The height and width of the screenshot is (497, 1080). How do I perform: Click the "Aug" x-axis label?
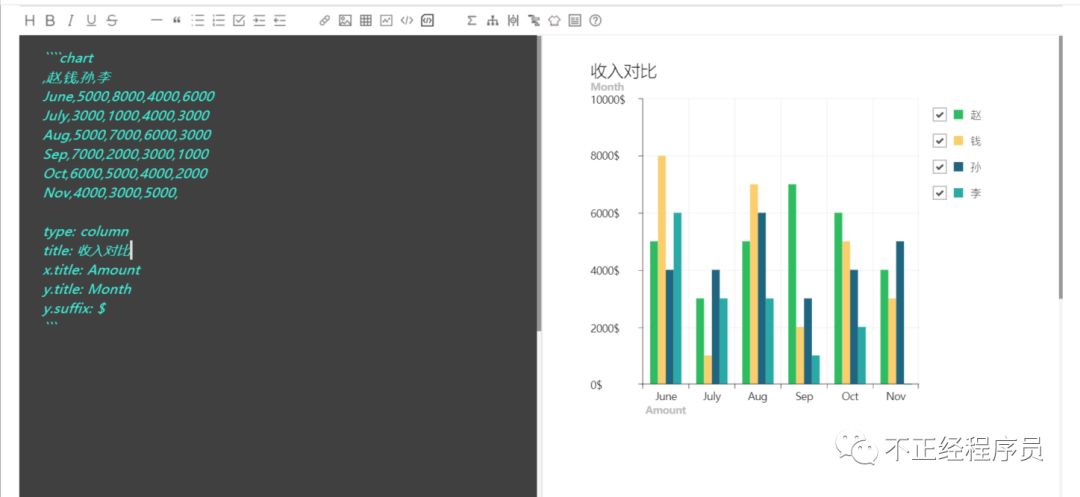pyautogui.click(x=757, y=396)
